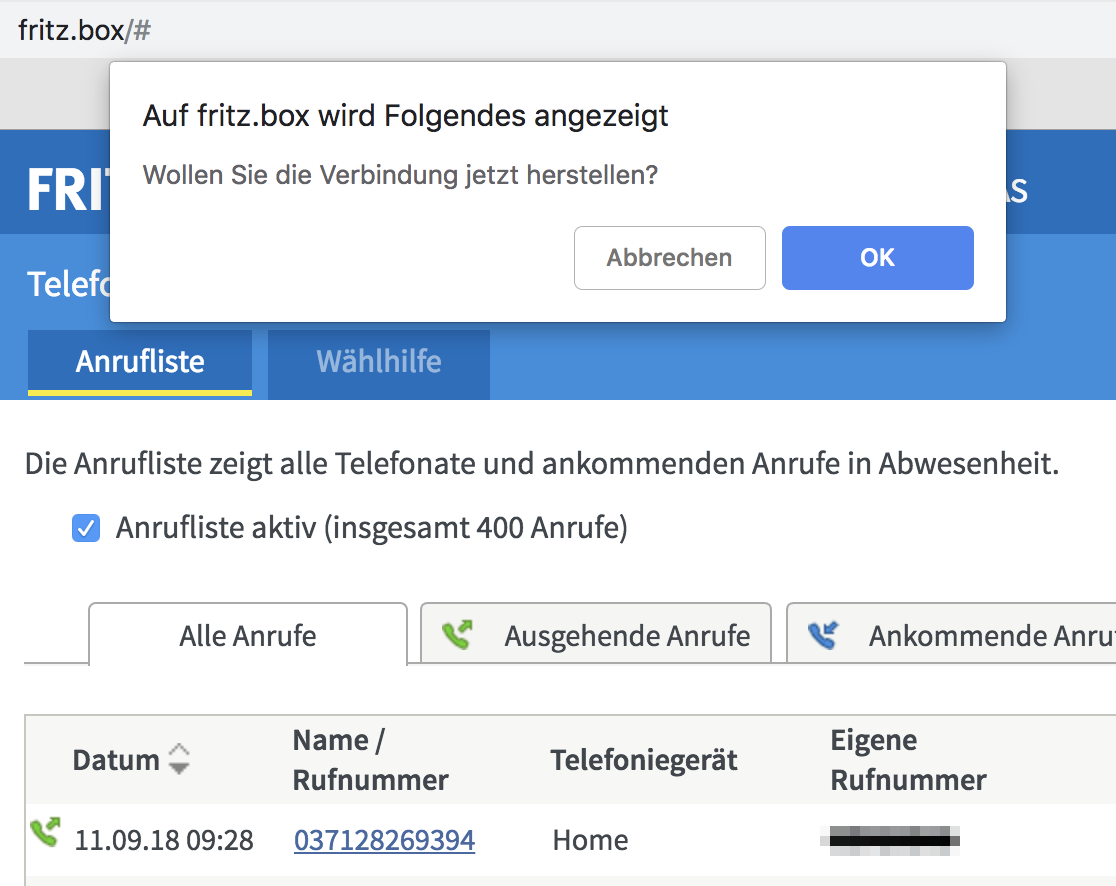Switch to the Wählhilfe tab
This screenshot has width=1116, height=886.
pyautogui.click(x=378, y=361)
